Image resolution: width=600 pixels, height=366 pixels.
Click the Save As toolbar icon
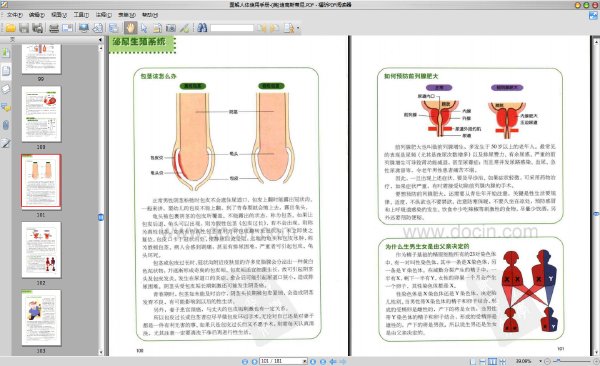point(38,28)
